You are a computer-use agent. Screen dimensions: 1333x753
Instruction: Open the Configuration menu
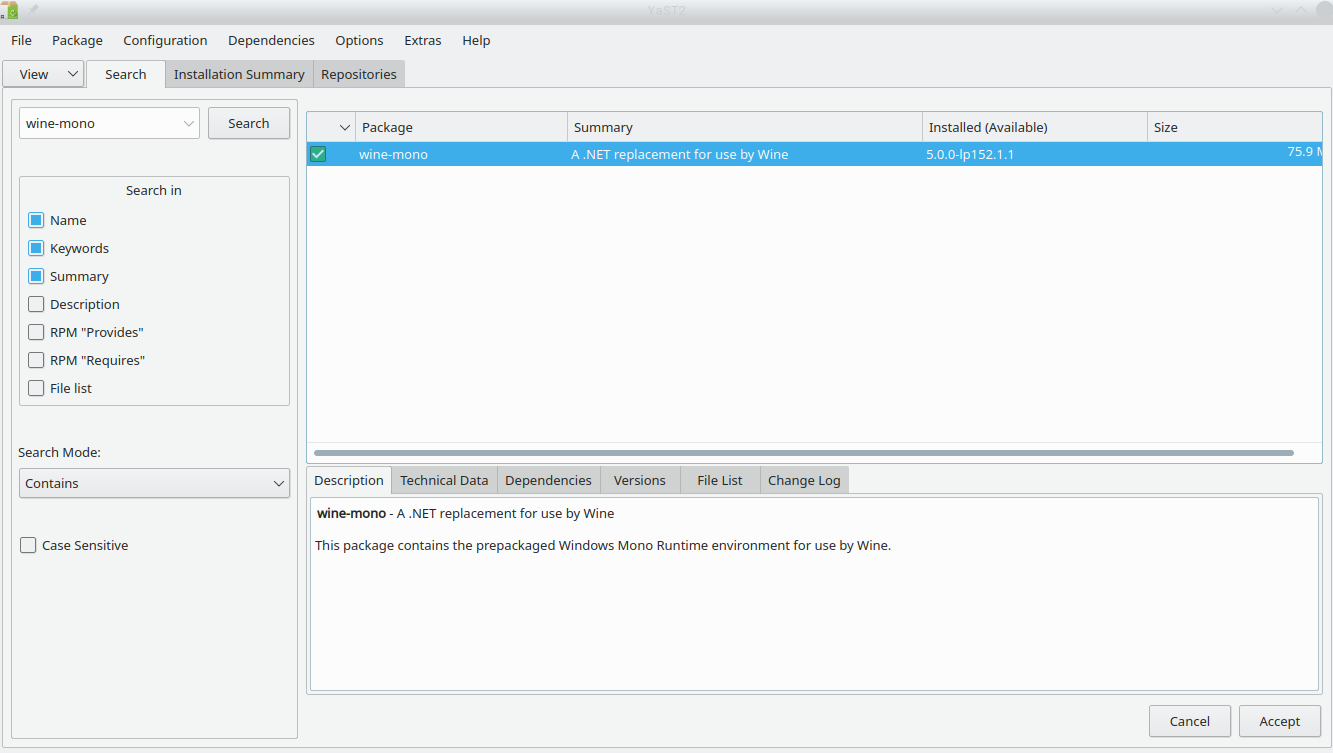tap(165, 40)
